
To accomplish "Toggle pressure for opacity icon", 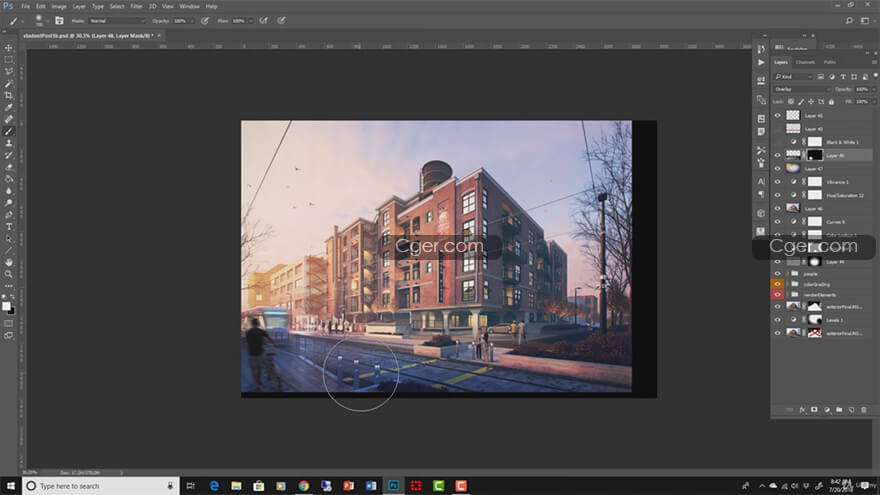I will 205,21.
